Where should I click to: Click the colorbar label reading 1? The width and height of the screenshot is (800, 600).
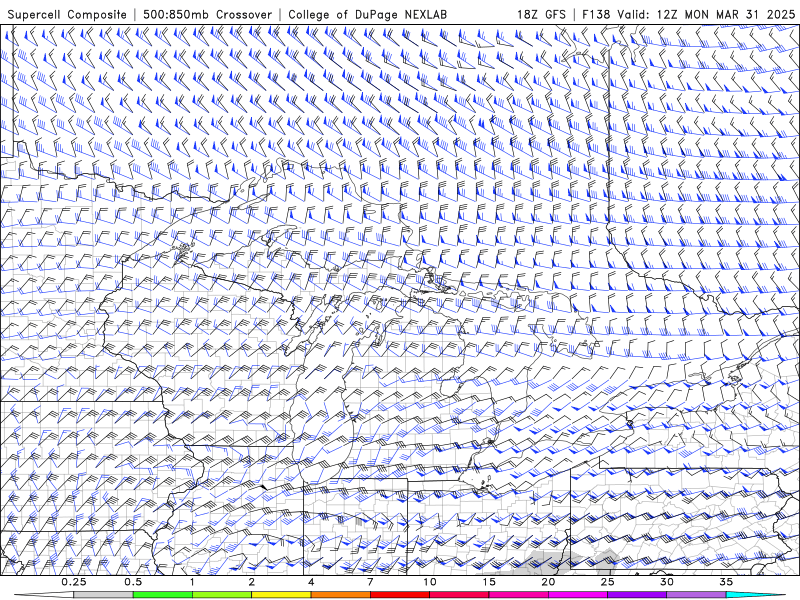point(192,582)
